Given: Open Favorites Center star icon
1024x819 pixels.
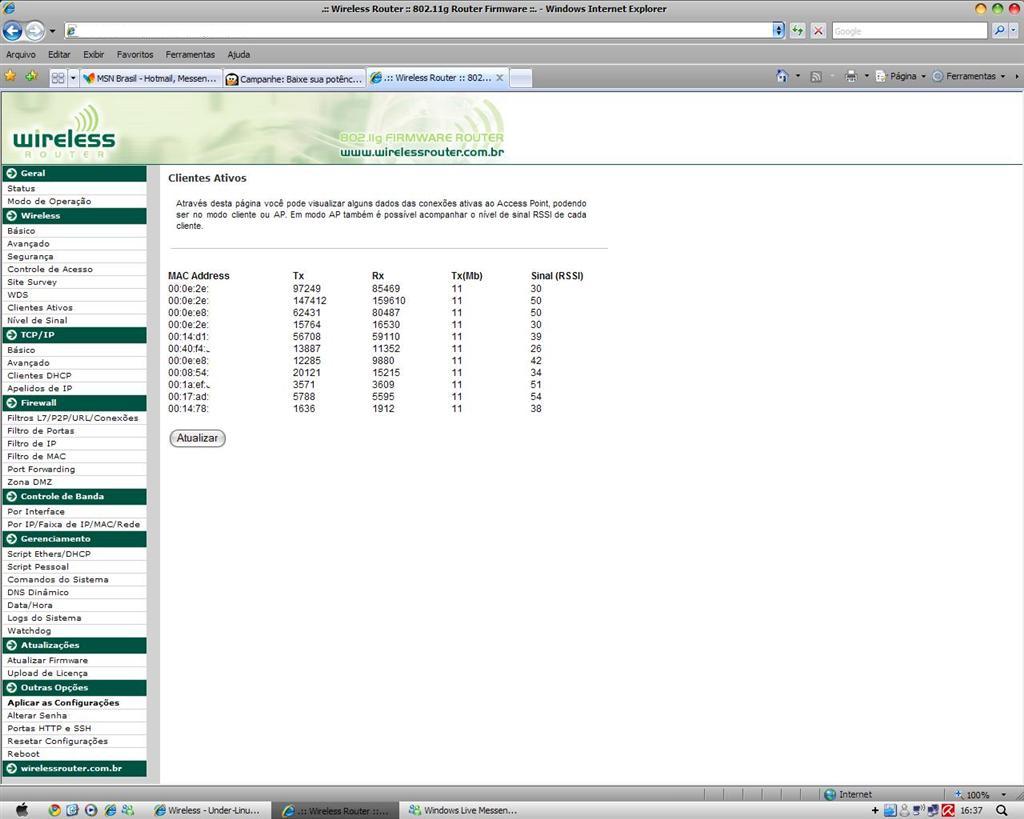Looking at the screenshot, I should tap(10, 76).
